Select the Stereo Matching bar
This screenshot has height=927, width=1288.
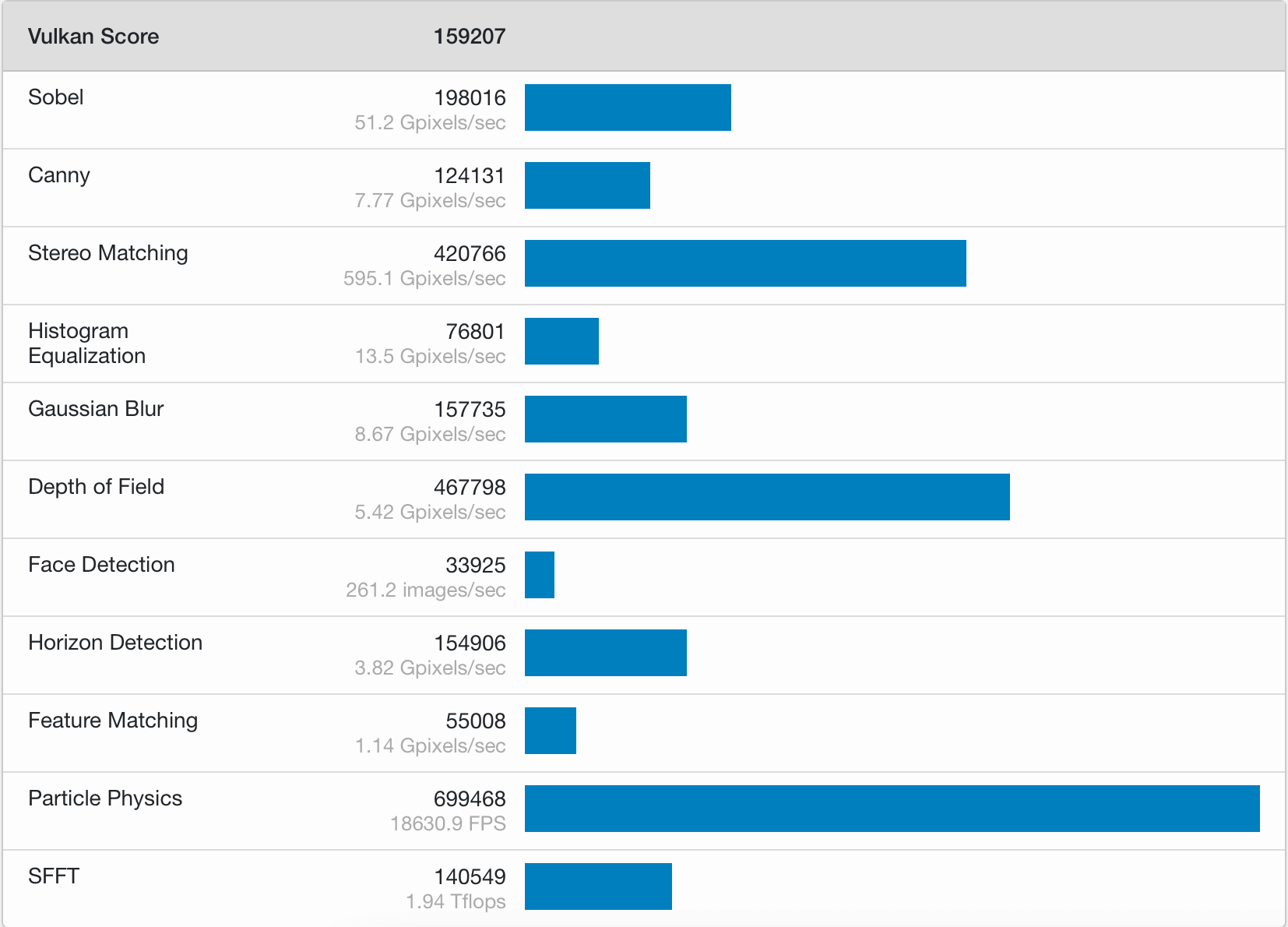(x=745, y=263)
